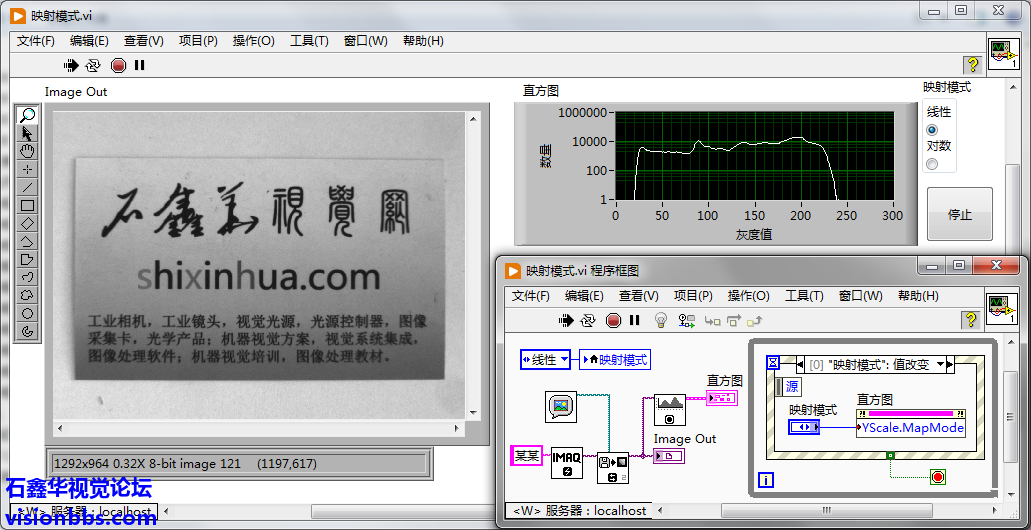Open 窗口(W) menu in block diagram
Image resolution: width=1031 pixels, height=530 pixels.
click(861, 296)
